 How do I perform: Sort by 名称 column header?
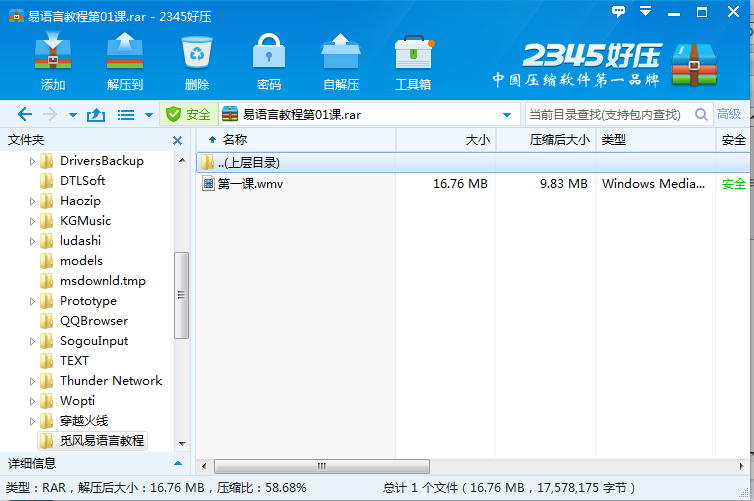[296, 140]
